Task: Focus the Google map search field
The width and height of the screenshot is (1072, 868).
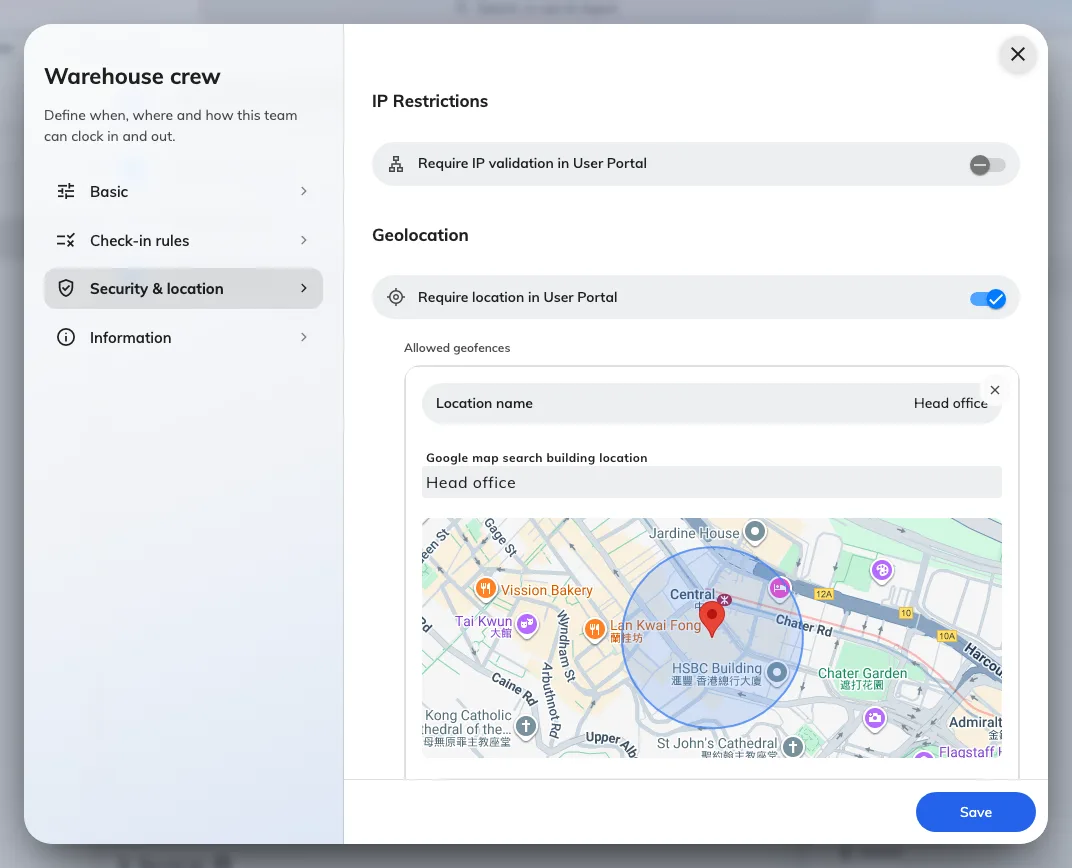Action: point(712,483)
